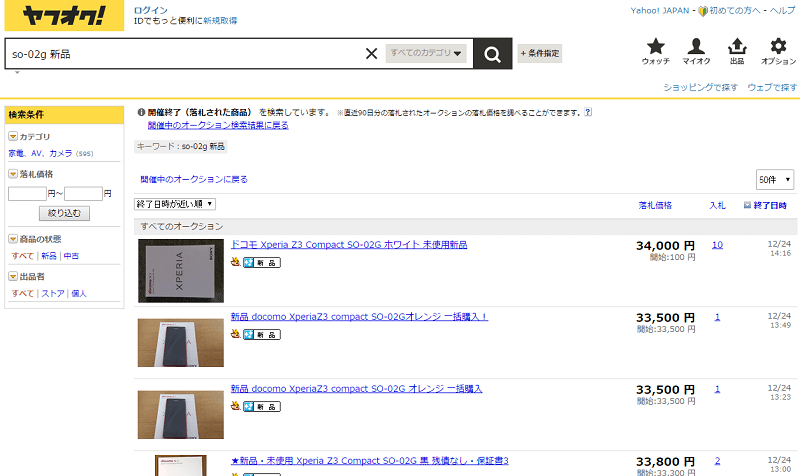Open the 13:23 オレンジ 一括購入 listing title

[357, 389]
